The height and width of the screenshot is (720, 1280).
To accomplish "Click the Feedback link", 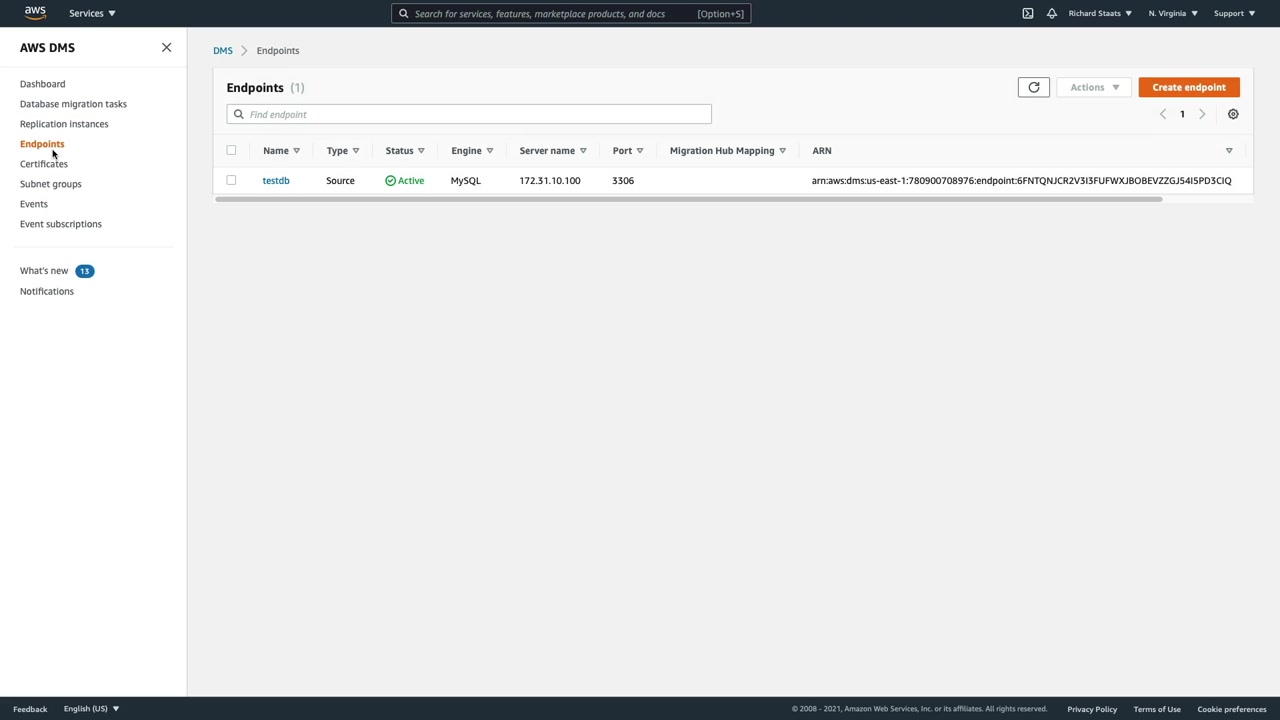I will 30,709.
